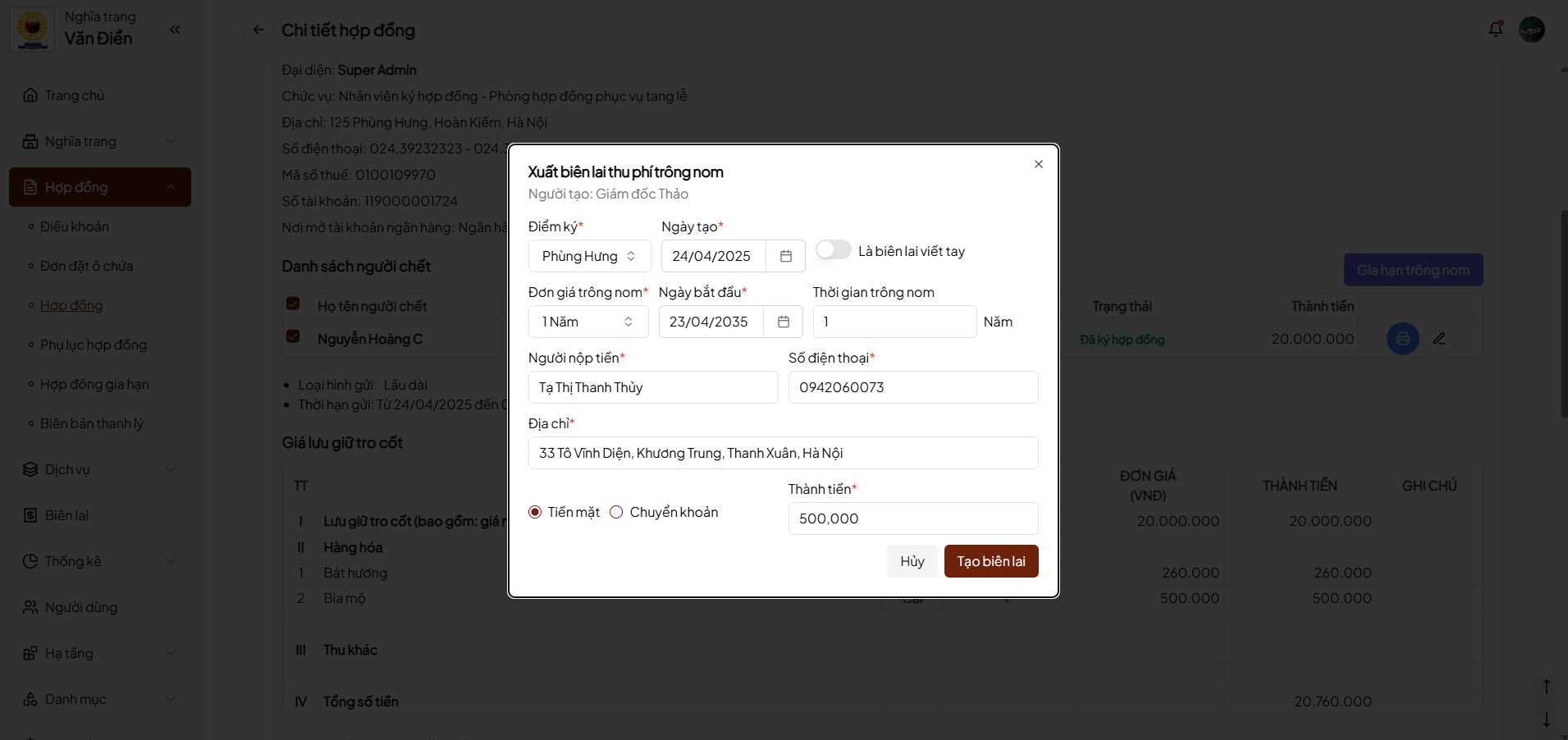Click the calendar icon in Ngày tạo field

tap(785, 256)
